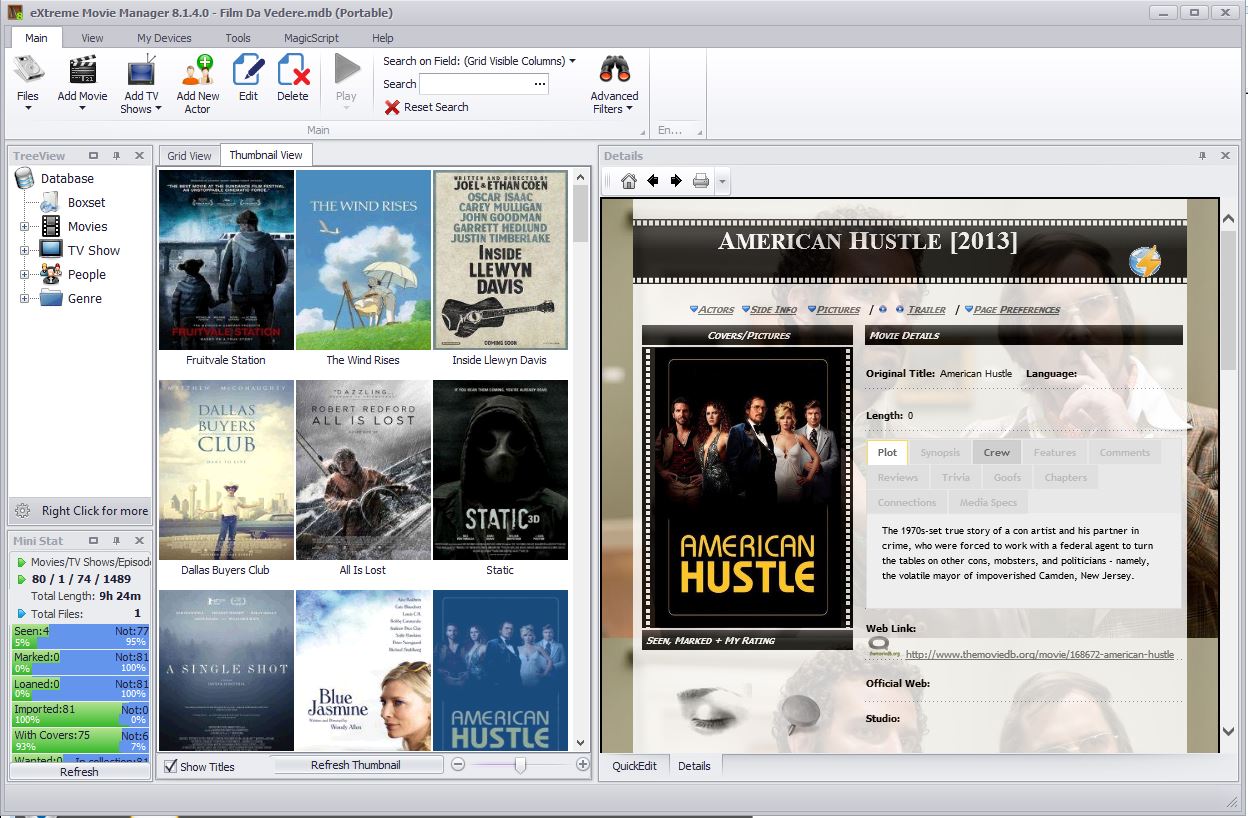Expand the Movies tree node

24,227
